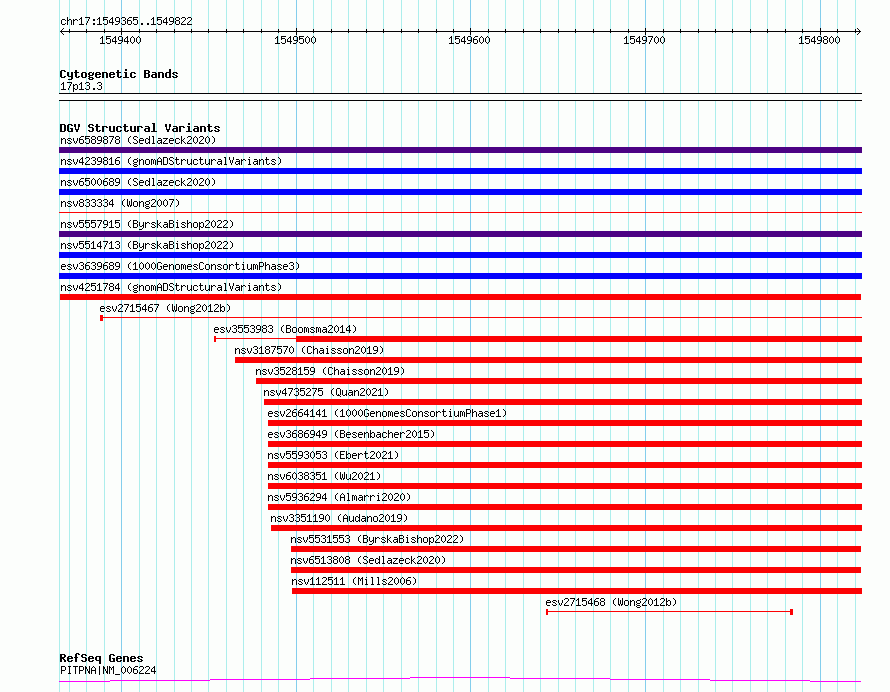Click the blue bar under nsv4239816
890x692 pixels.
coord(460,171)
